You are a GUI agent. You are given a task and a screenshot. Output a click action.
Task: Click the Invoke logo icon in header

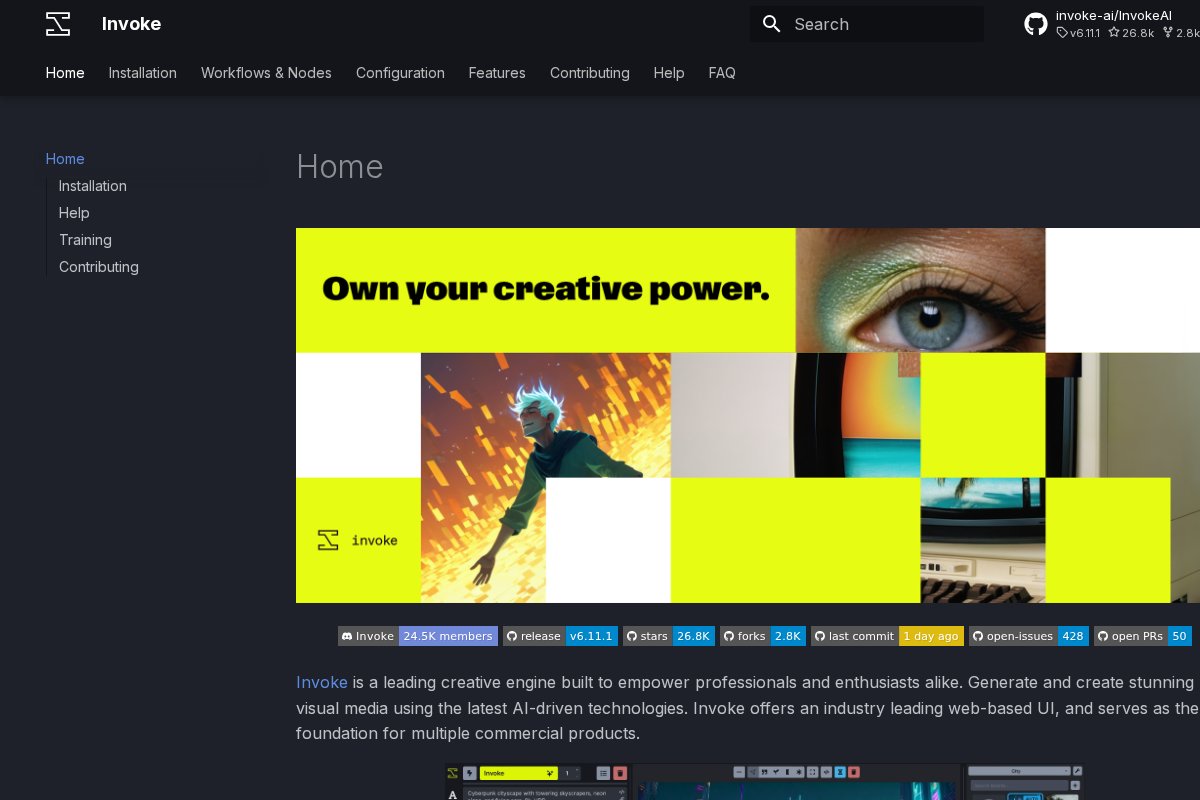[58, 24]
